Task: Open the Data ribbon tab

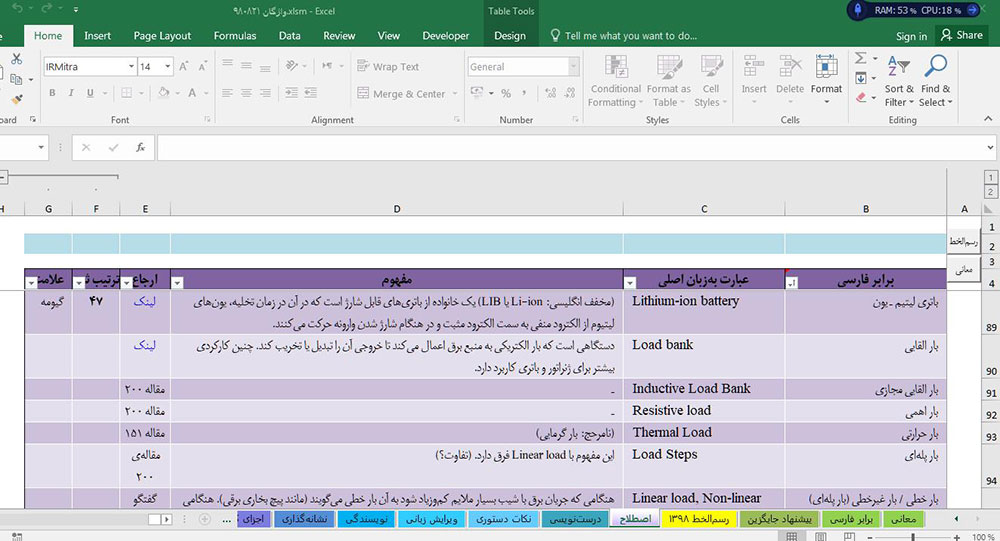Action: (290, 36)
